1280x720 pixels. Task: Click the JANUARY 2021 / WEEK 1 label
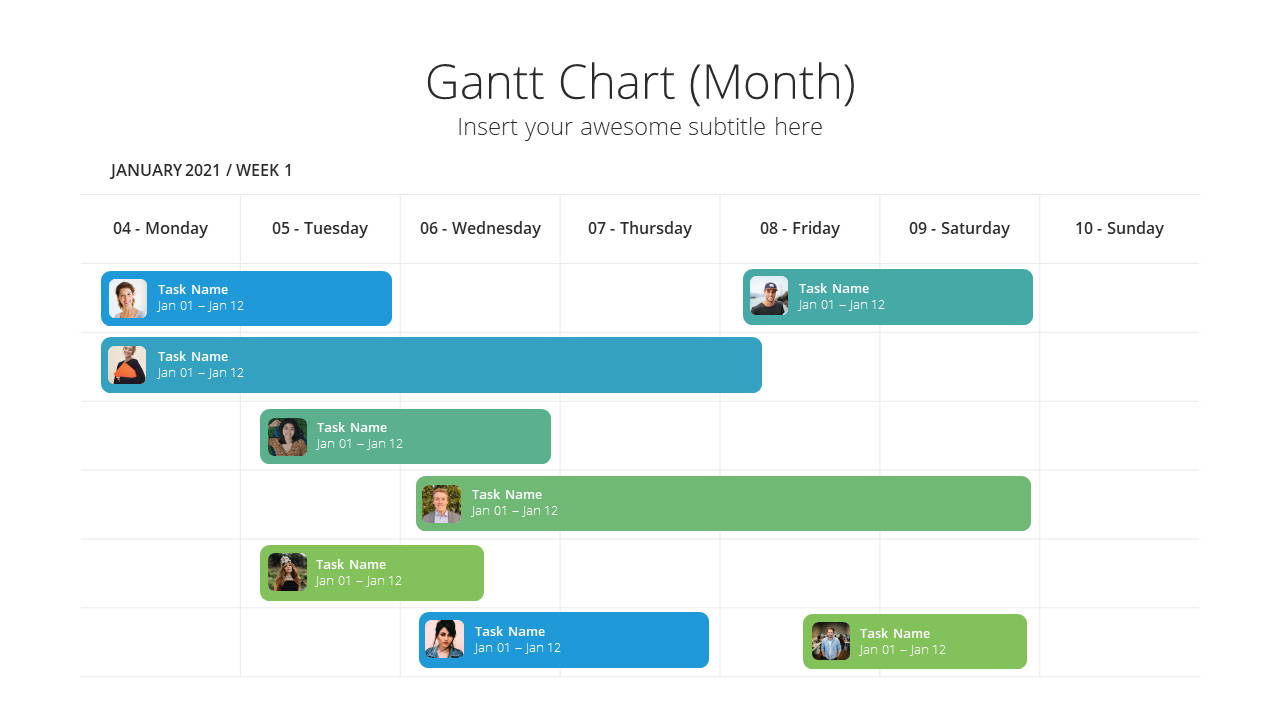pyautogui.click(x=201, y=170)
